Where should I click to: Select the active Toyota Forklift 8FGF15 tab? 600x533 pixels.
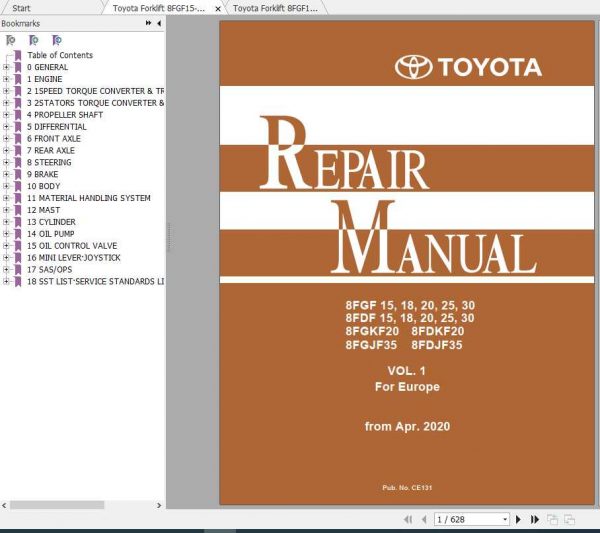pos(159,8)
